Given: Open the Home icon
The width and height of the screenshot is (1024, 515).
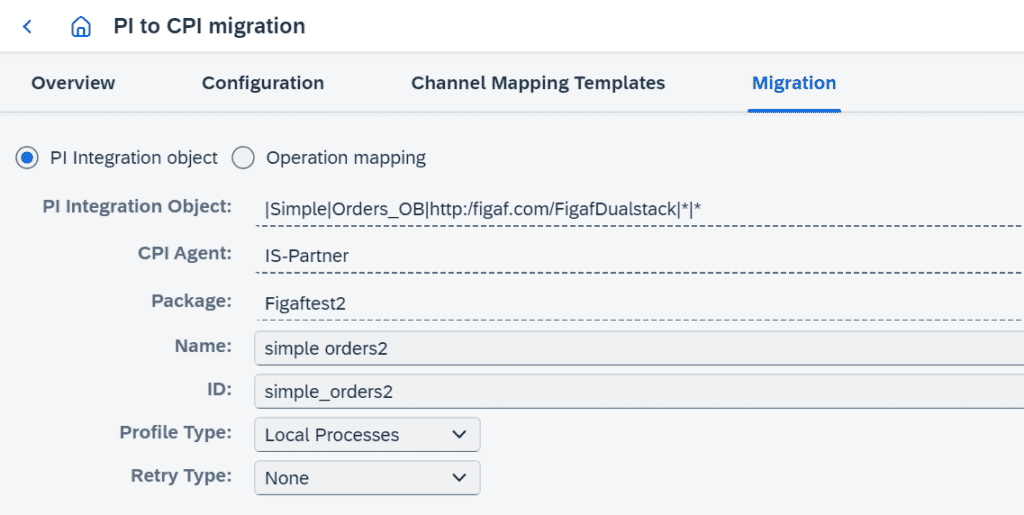Looking at the screenshot, I should [x=80, y=27].
